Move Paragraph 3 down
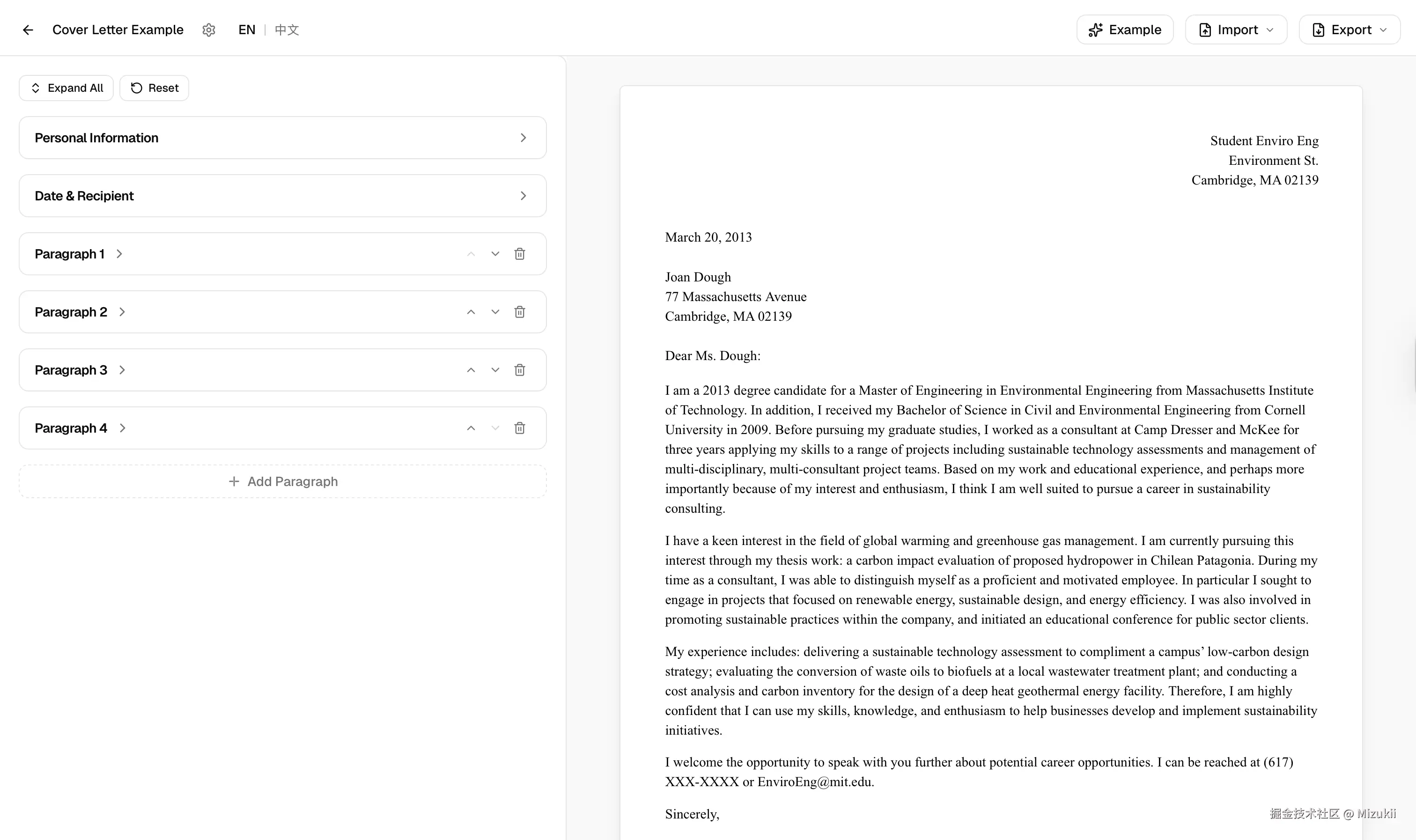Image resolution: width=1416 pixels, height=840 pixels. tap(495, 370)
